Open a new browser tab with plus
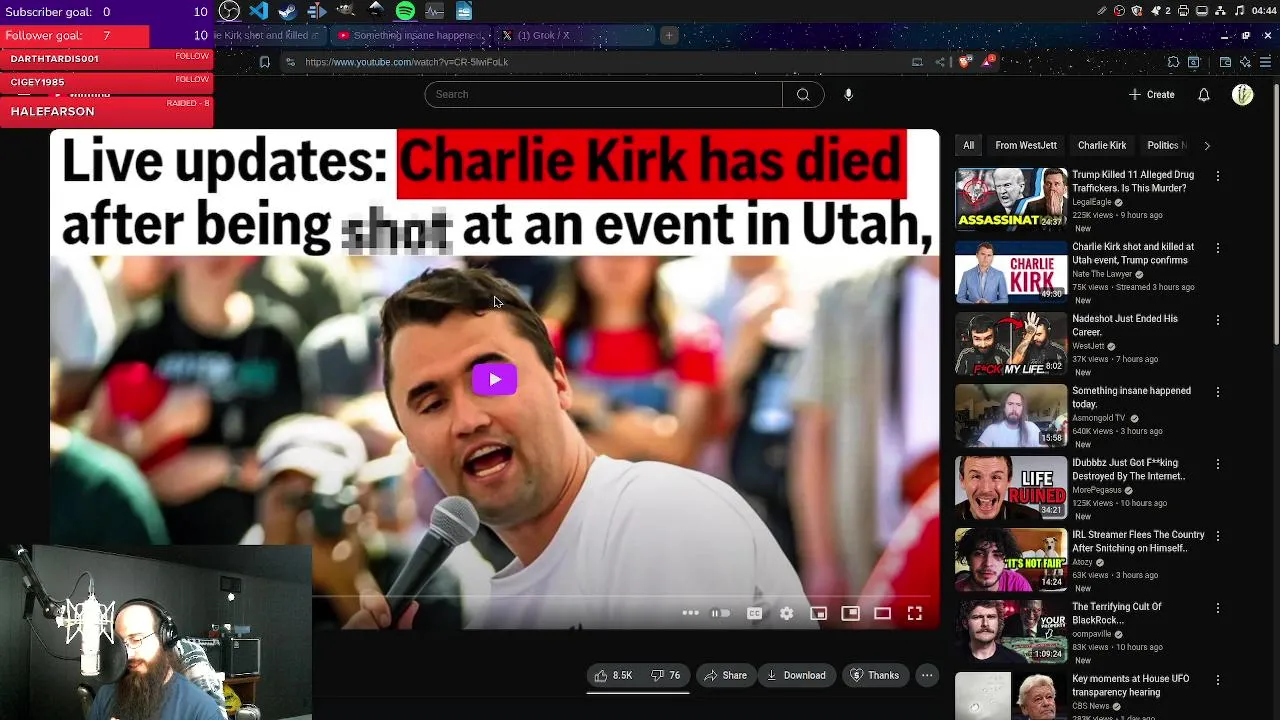The height and width of the screenshot is (720, 1280). [669, 35]
